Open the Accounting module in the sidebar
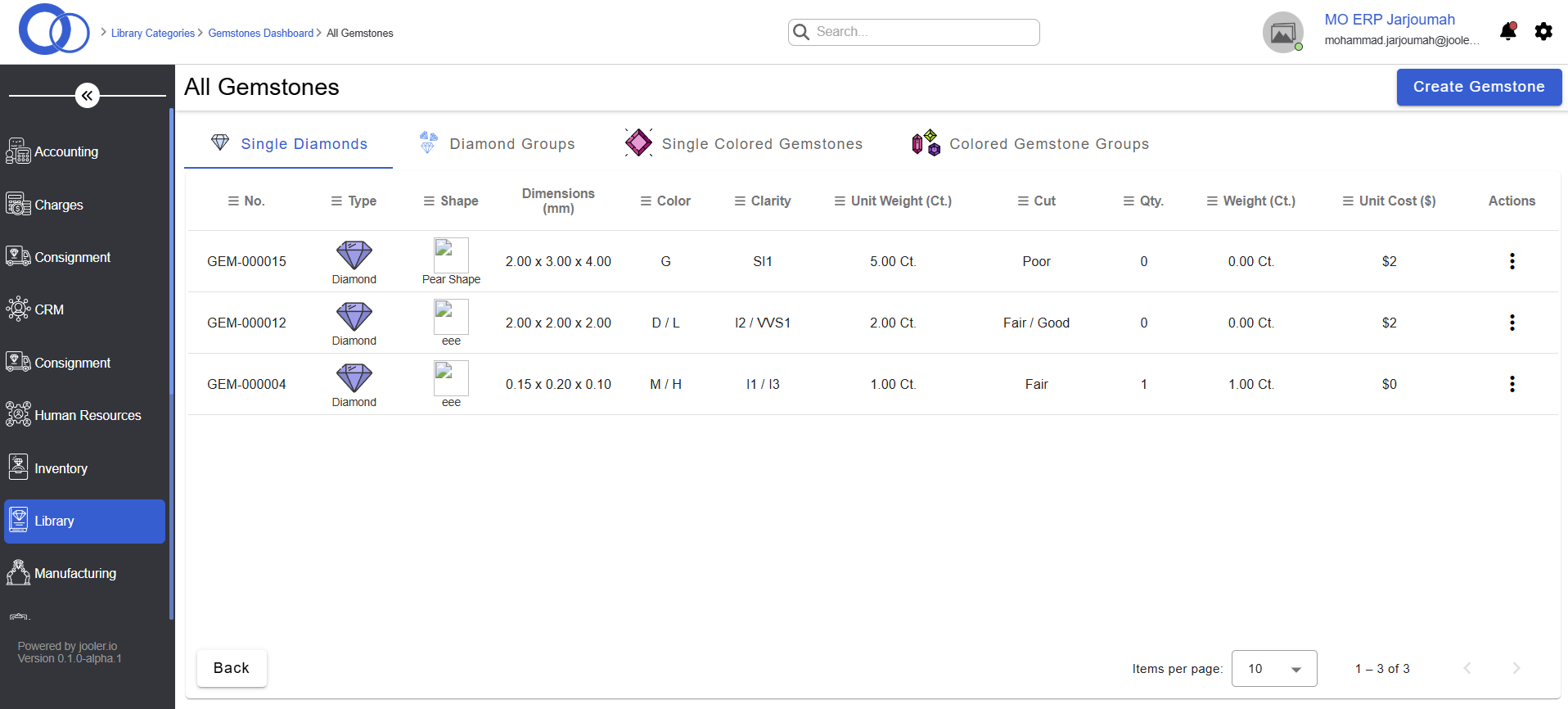Viewport: 1568px width, 709px height. coord(65,151)
